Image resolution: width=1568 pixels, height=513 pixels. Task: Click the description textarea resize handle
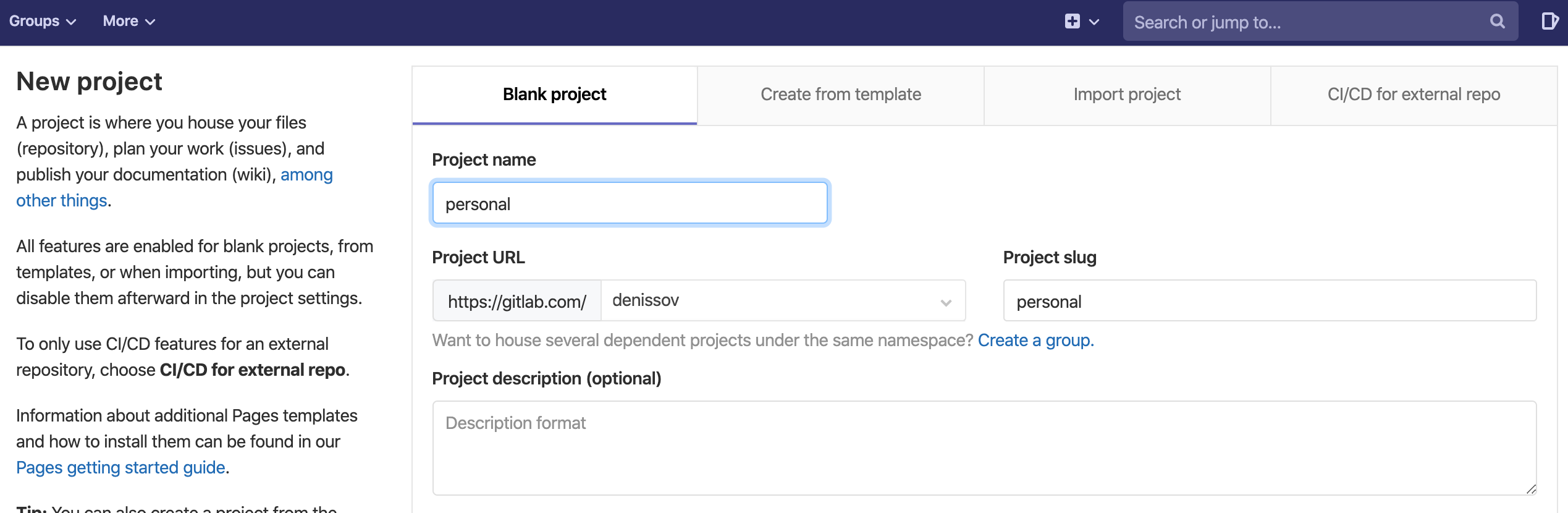pos(1531,489)
